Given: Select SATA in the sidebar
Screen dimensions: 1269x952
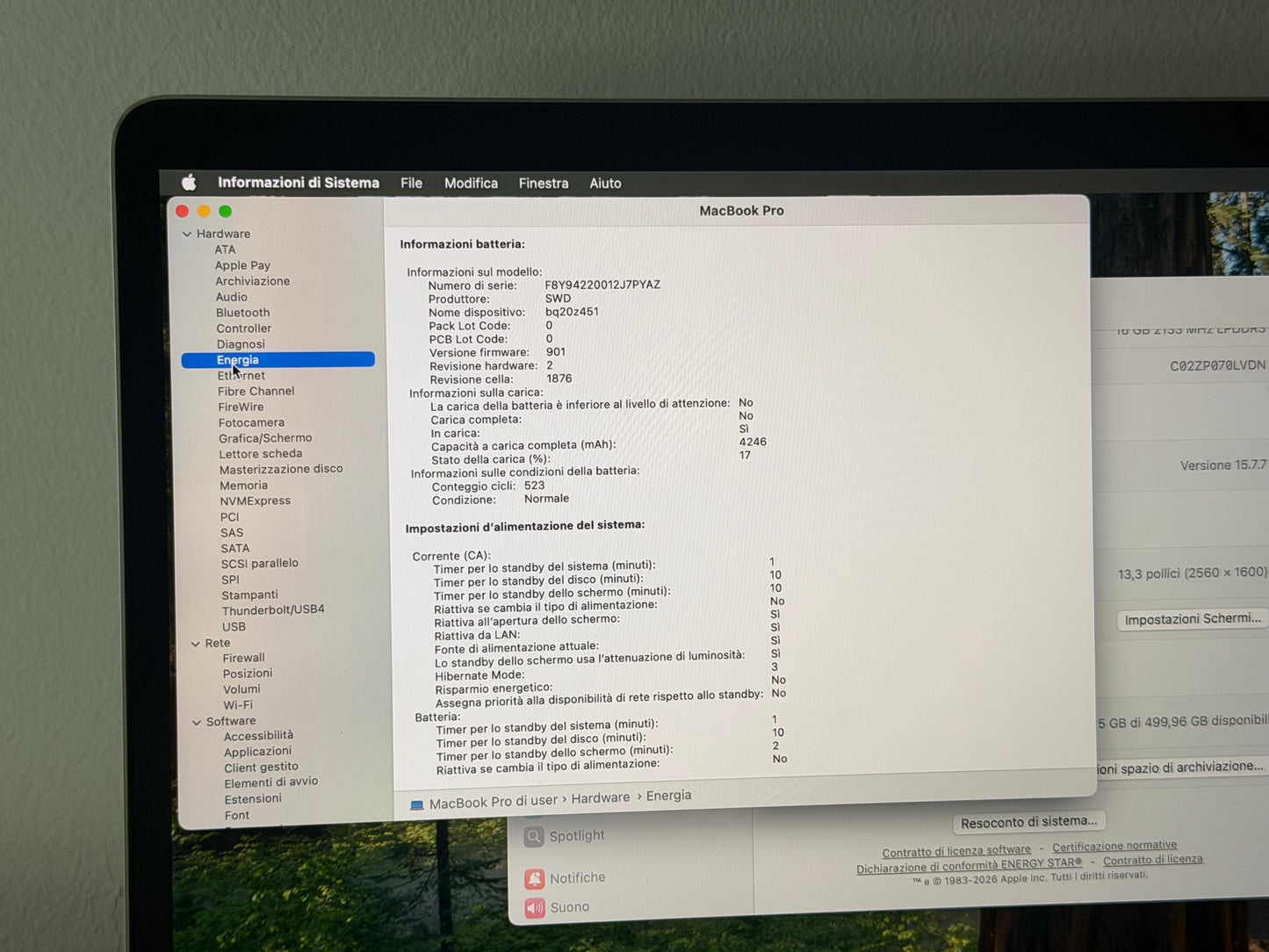Looking at the screenshot, I should tap(235, 548).
